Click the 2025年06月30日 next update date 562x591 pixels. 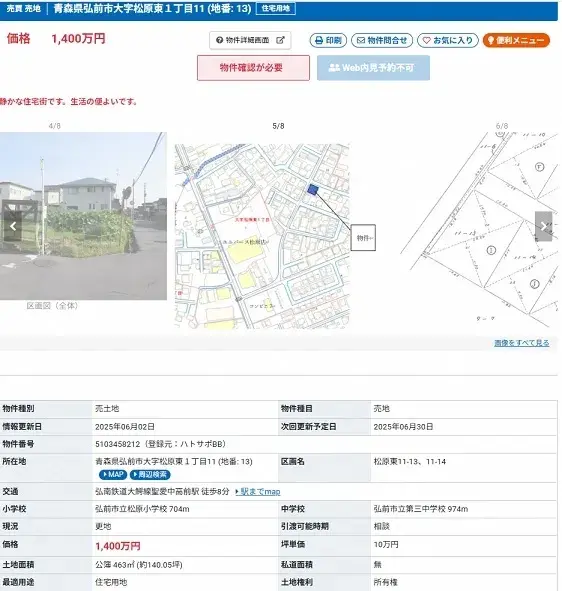(403, 427)
